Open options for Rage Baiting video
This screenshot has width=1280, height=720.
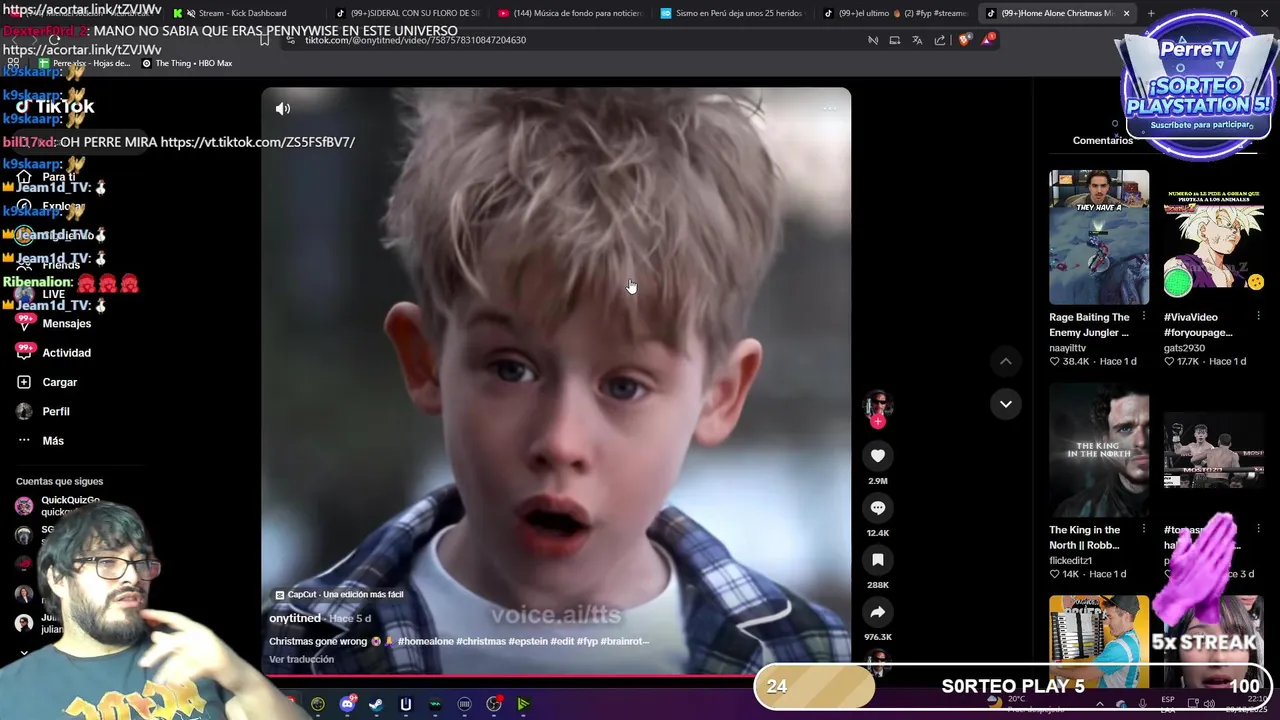[x=1144, y=317]
